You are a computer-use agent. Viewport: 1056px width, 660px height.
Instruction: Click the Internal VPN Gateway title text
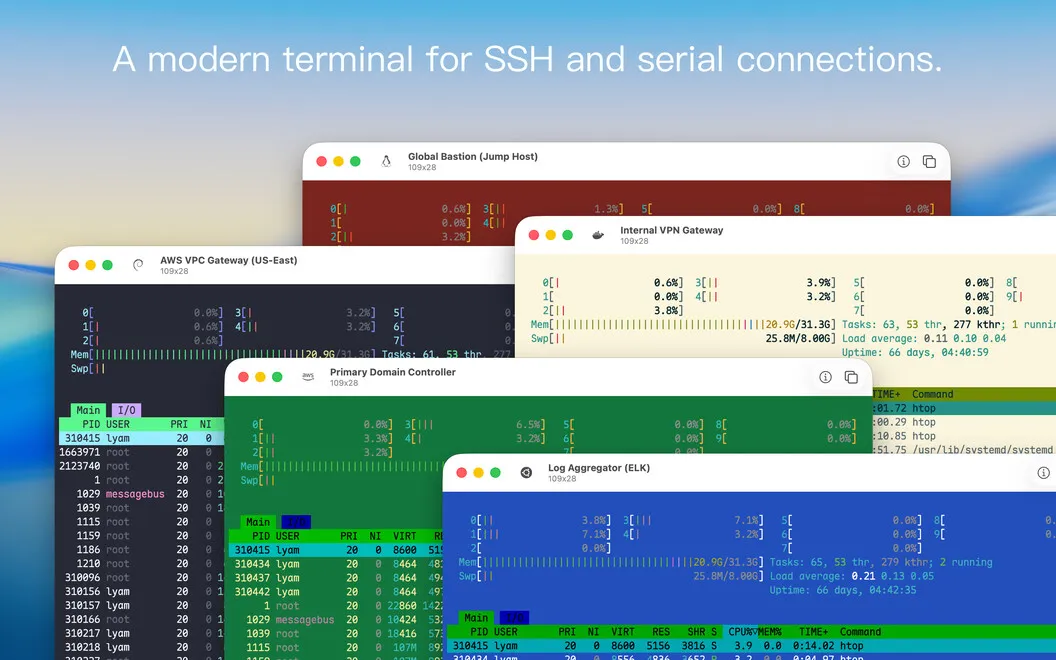(x=671, y=230)
